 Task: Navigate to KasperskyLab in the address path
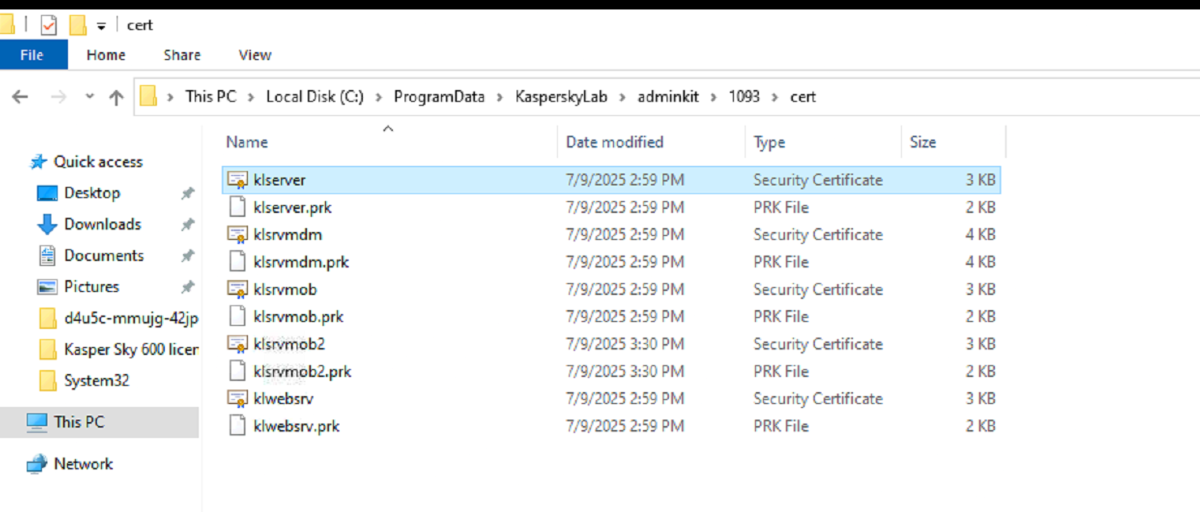pyautogui.click(x=560, y=97)
